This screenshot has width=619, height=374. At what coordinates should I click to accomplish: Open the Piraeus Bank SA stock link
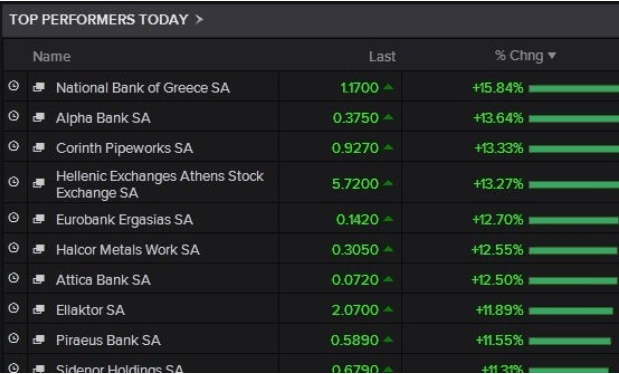click(109, 340)
